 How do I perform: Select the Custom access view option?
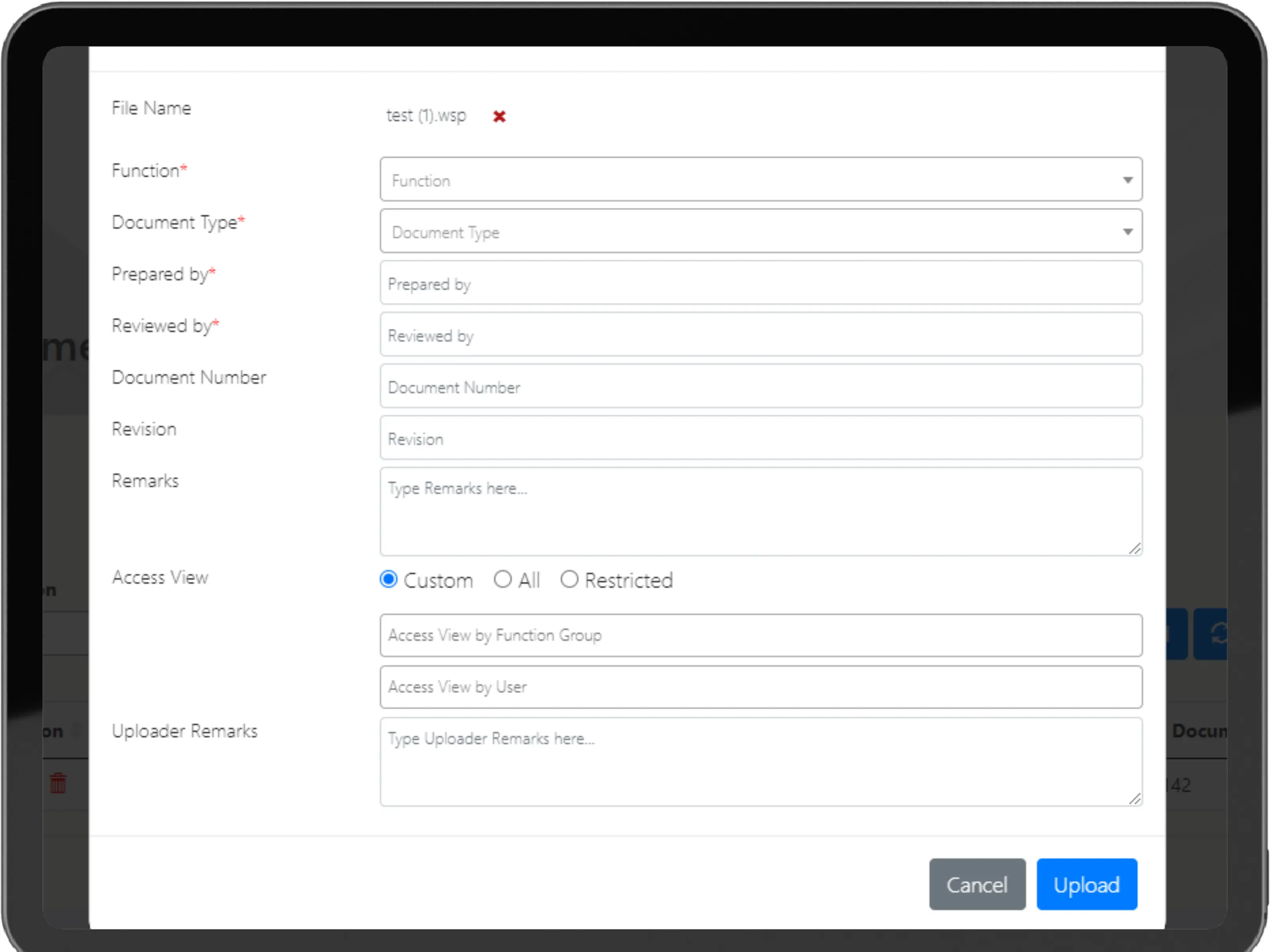389,580
